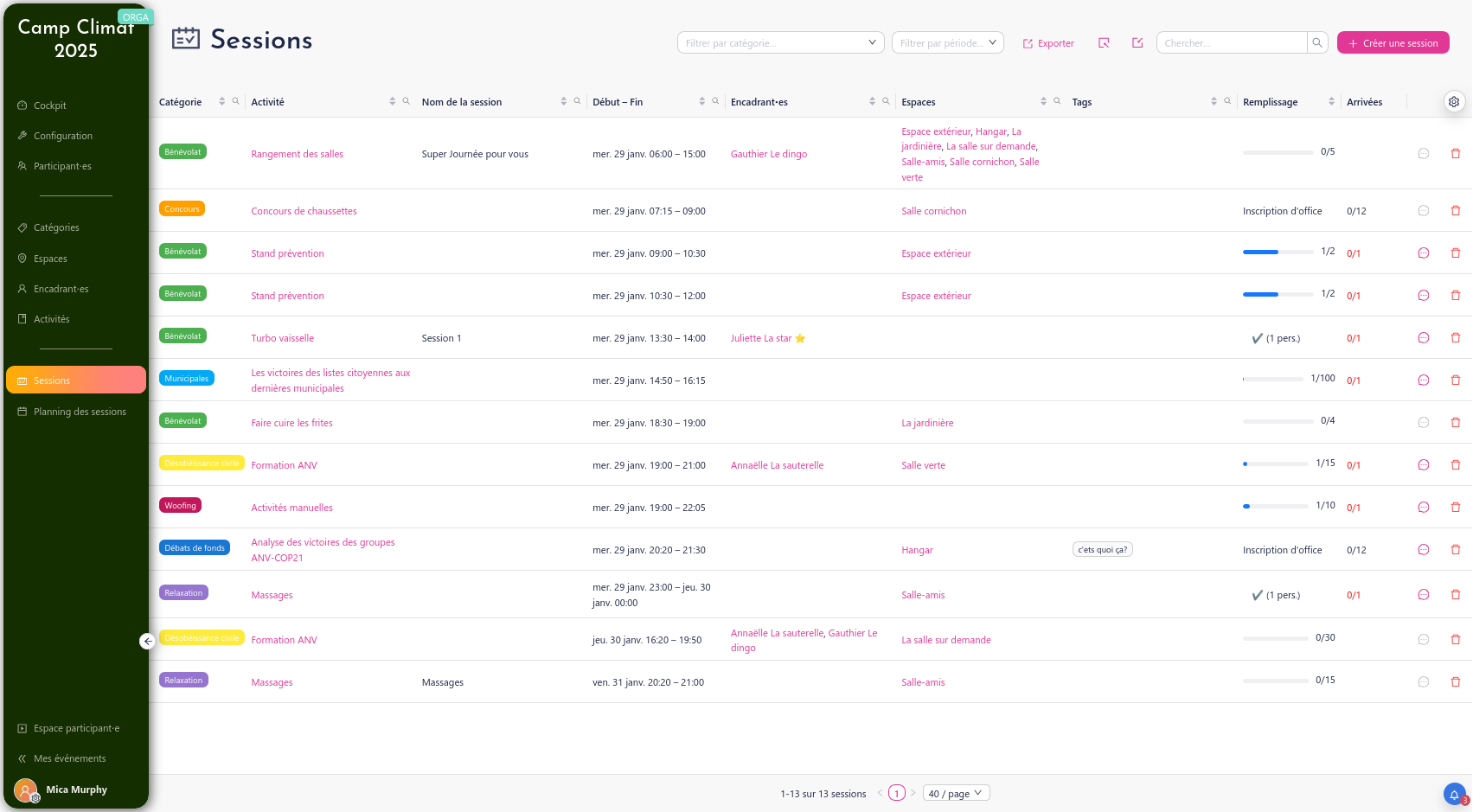Expand the Filtrer par période dropdown

point(947,42)
